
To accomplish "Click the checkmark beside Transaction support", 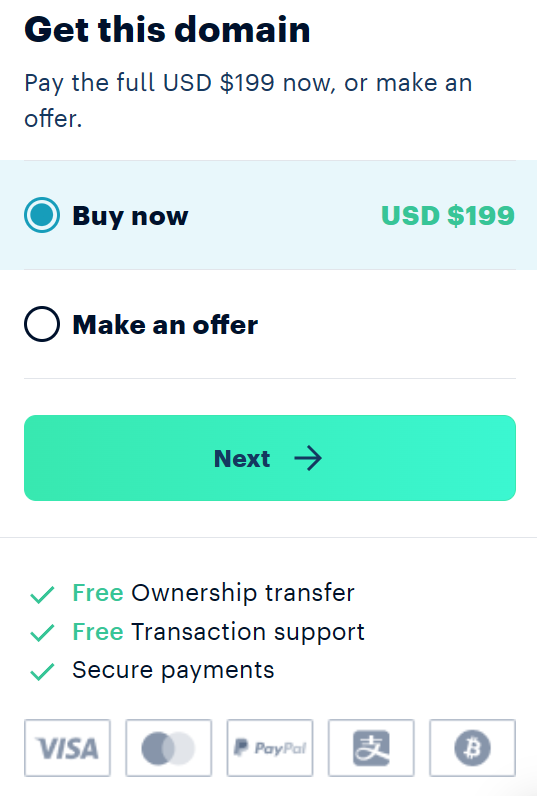I will point(42,633).
